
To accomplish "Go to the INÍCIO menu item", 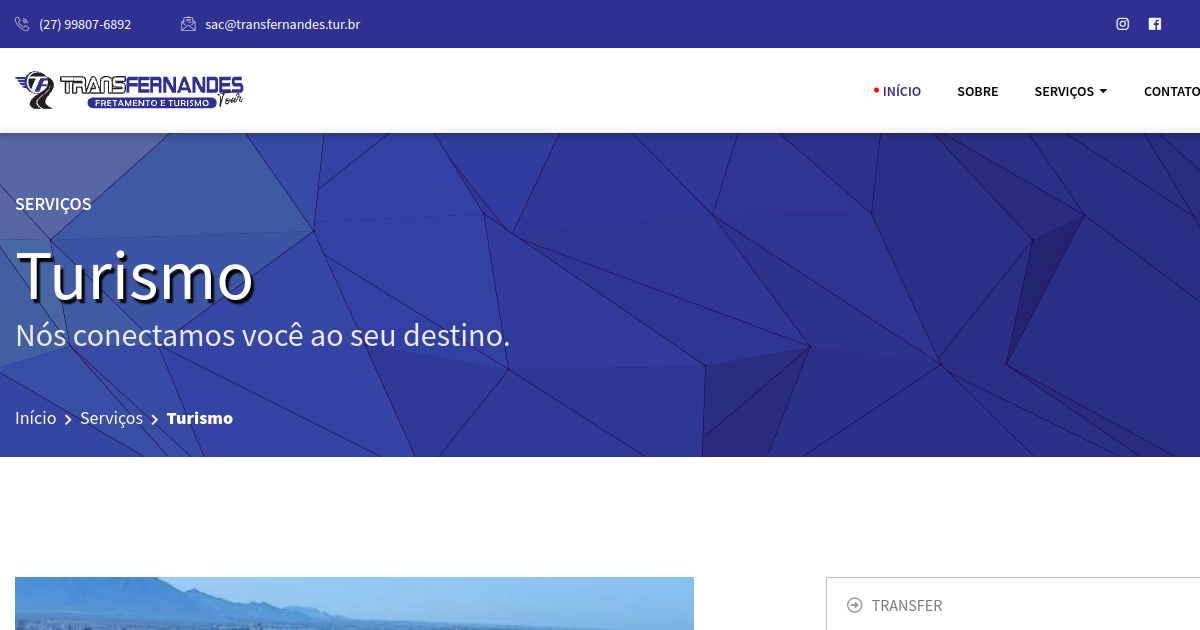I will click(x=902, y=91).
